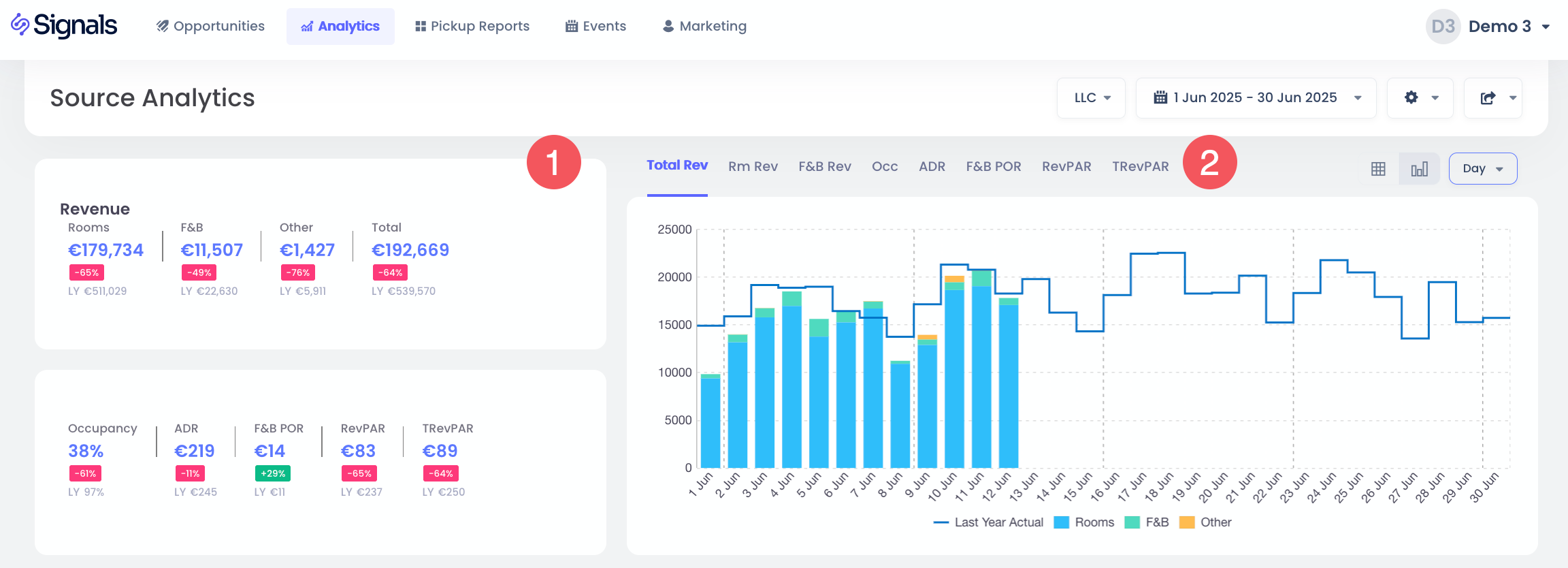Image resolution: width=1568 pixels, height=568 pixels.
Task: Click the 11 Jun revenue bar
Action: tap(981, 375)
